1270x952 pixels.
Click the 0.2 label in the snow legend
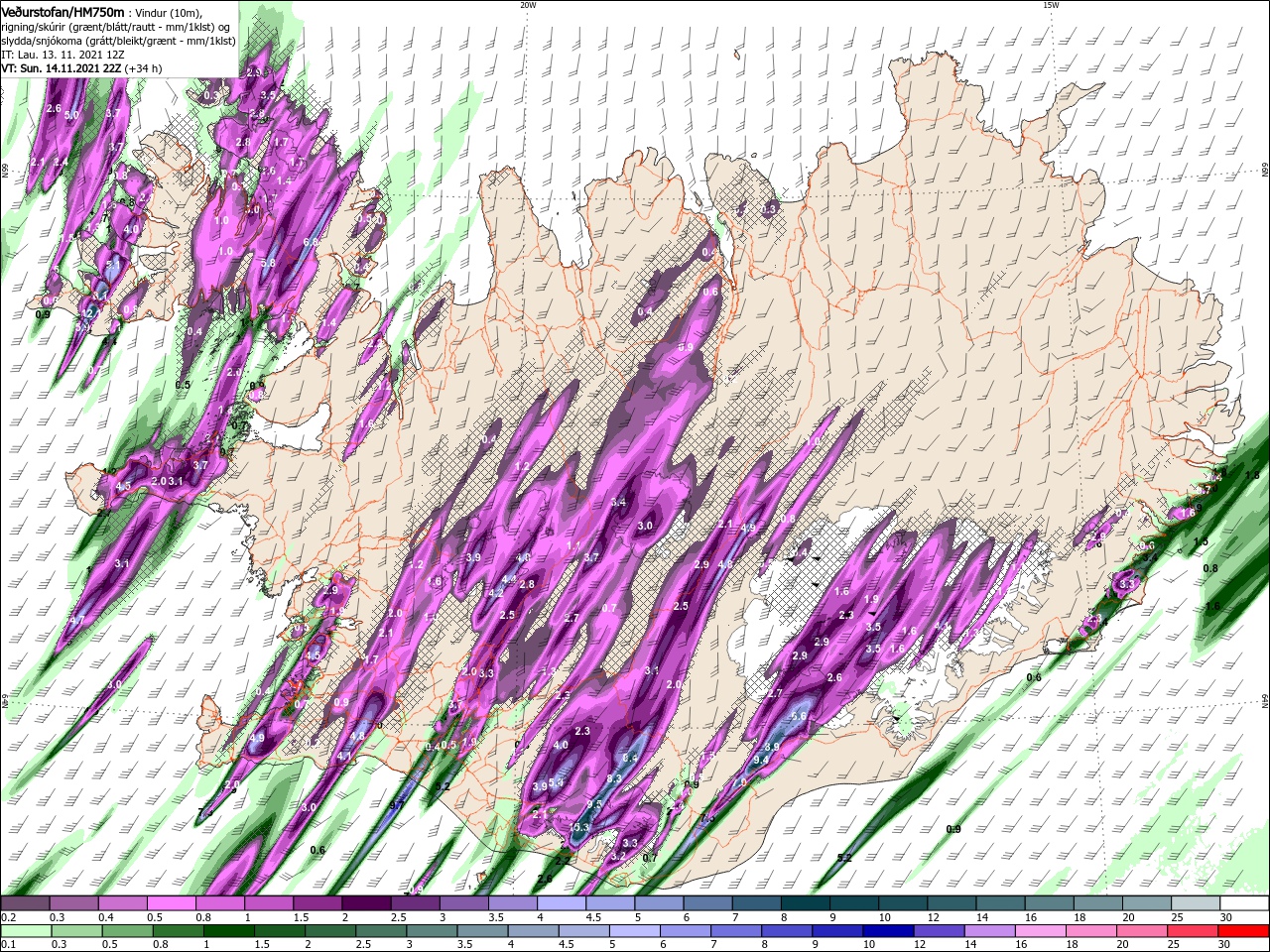9,917
